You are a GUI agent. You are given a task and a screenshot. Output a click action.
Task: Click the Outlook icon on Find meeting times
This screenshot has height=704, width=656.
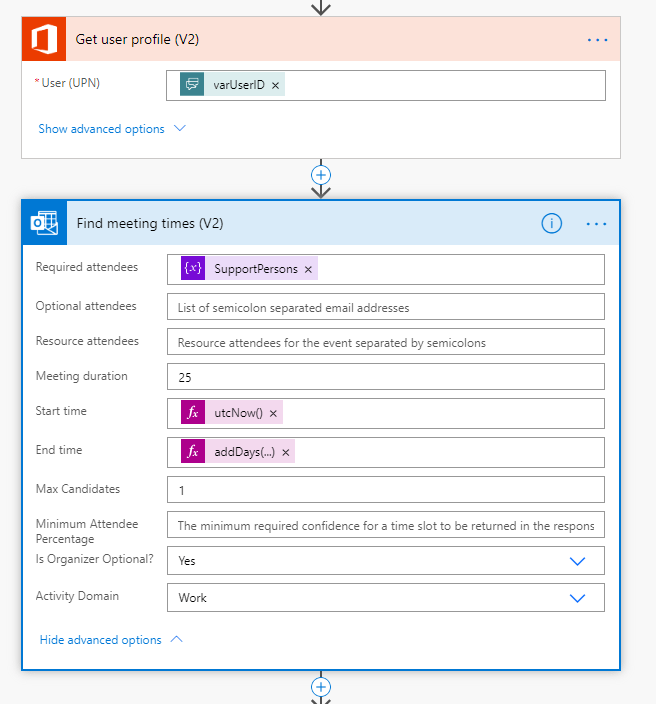[x=44, y=223]
